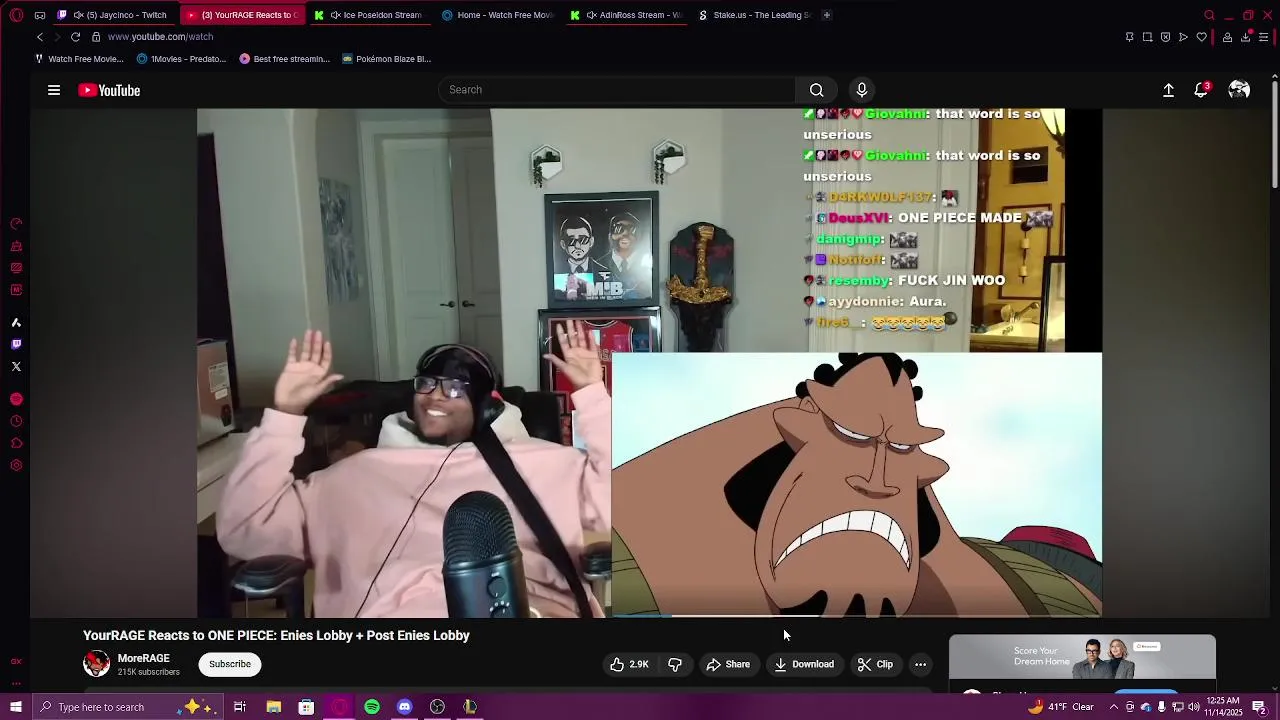The image size is (1280, 720).
Task: Open the sidebar history clock icon
Action: click(16, 421)
